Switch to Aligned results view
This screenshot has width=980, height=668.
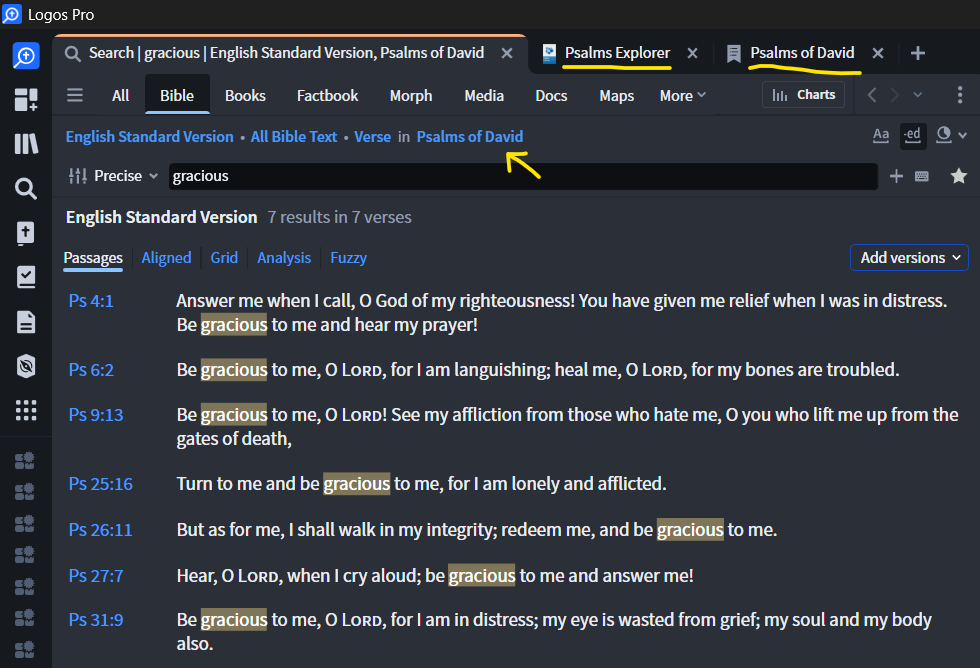click(166, 258)
